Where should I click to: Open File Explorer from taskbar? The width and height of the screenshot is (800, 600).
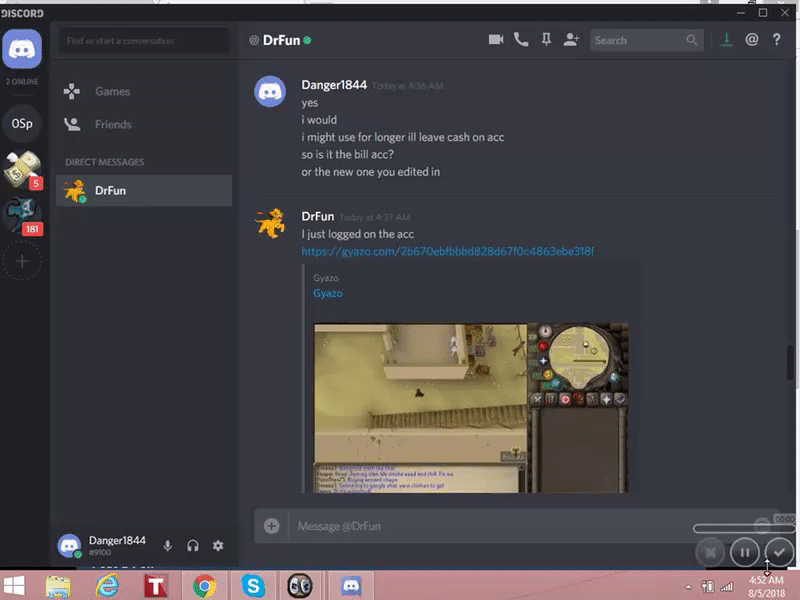click(59, 586)
